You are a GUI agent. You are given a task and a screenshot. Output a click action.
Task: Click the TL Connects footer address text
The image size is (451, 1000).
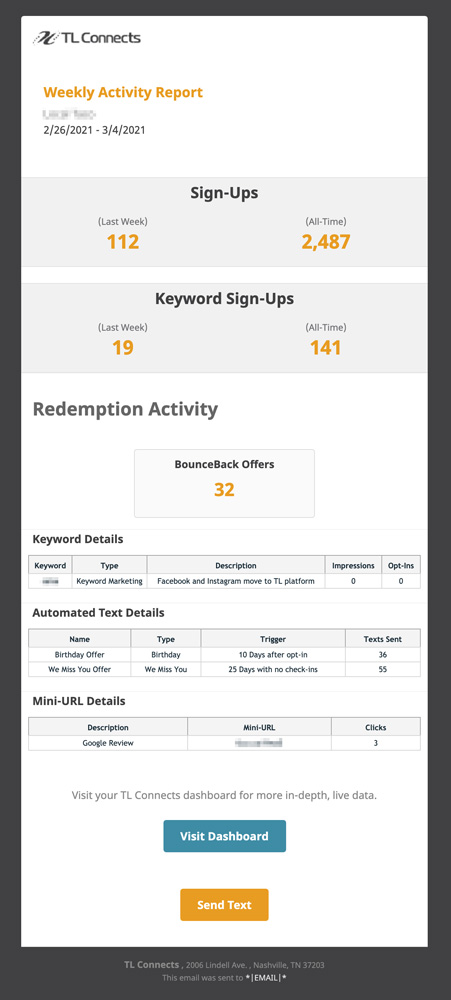225,965
